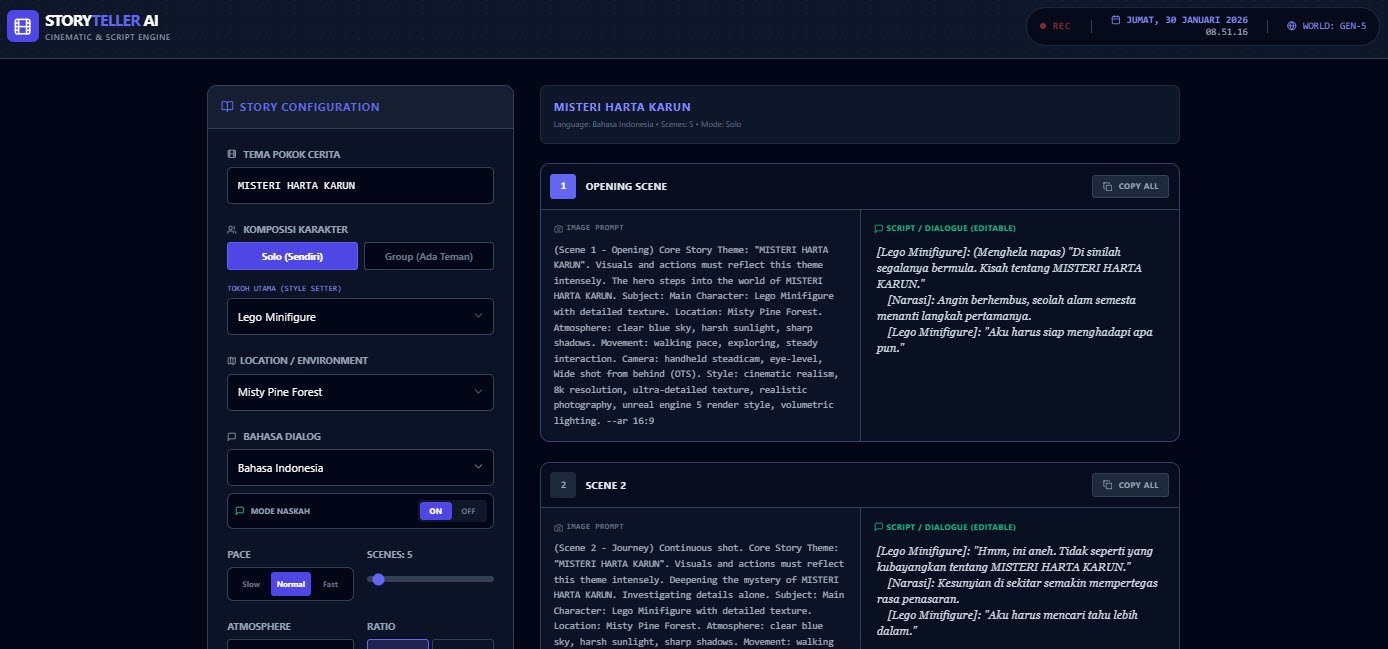Screen dimensions: 1388x649
Task: Click the WORLD: GEN-5 label
Action: coord(1334,26)
